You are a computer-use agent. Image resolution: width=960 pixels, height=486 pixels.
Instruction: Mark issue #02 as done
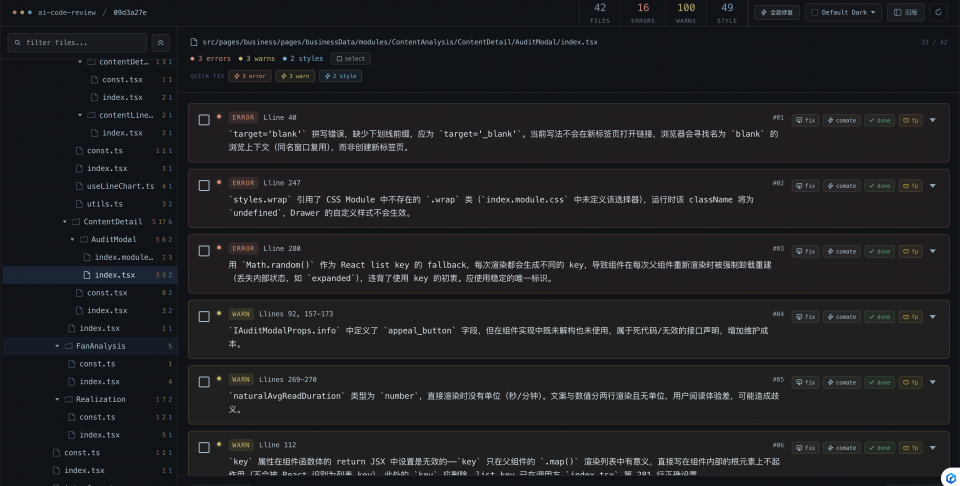879,186
